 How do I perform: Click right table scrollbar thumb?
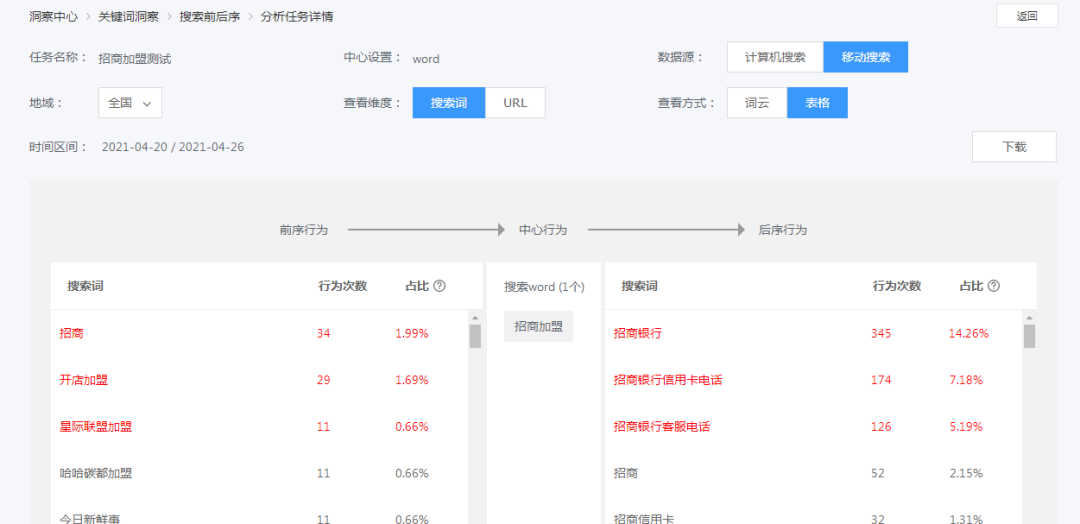[1029, 336]
